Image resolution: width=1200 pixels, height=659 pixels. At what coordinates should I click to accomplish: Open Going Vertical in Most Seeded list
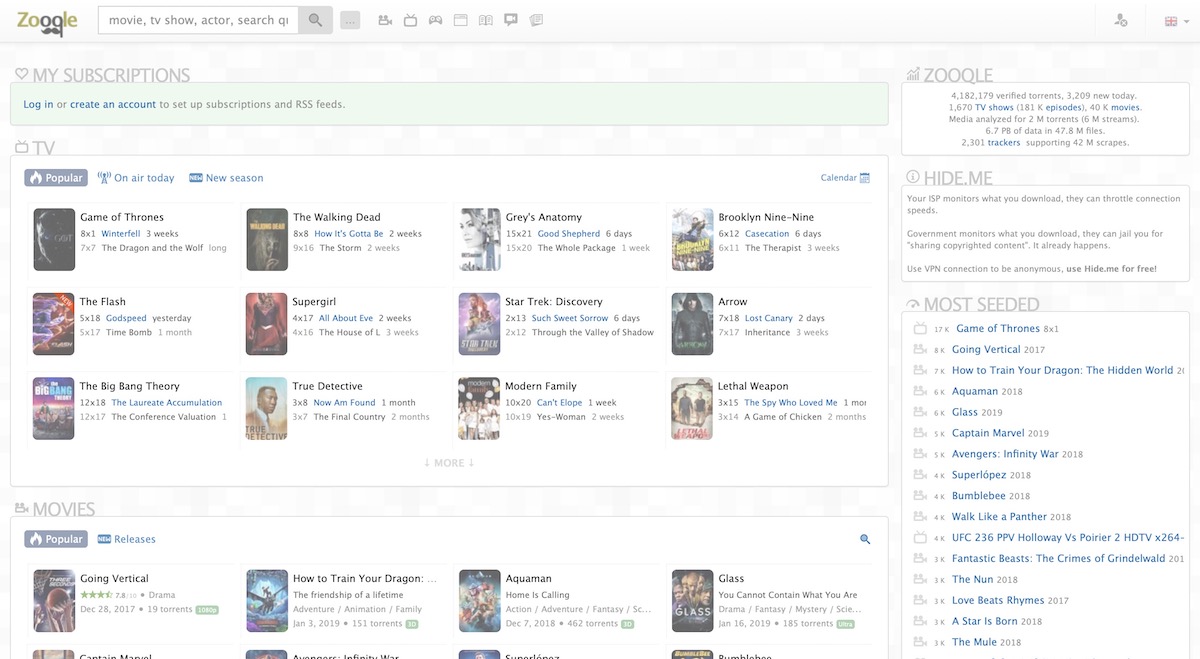(x=986, y=349)
